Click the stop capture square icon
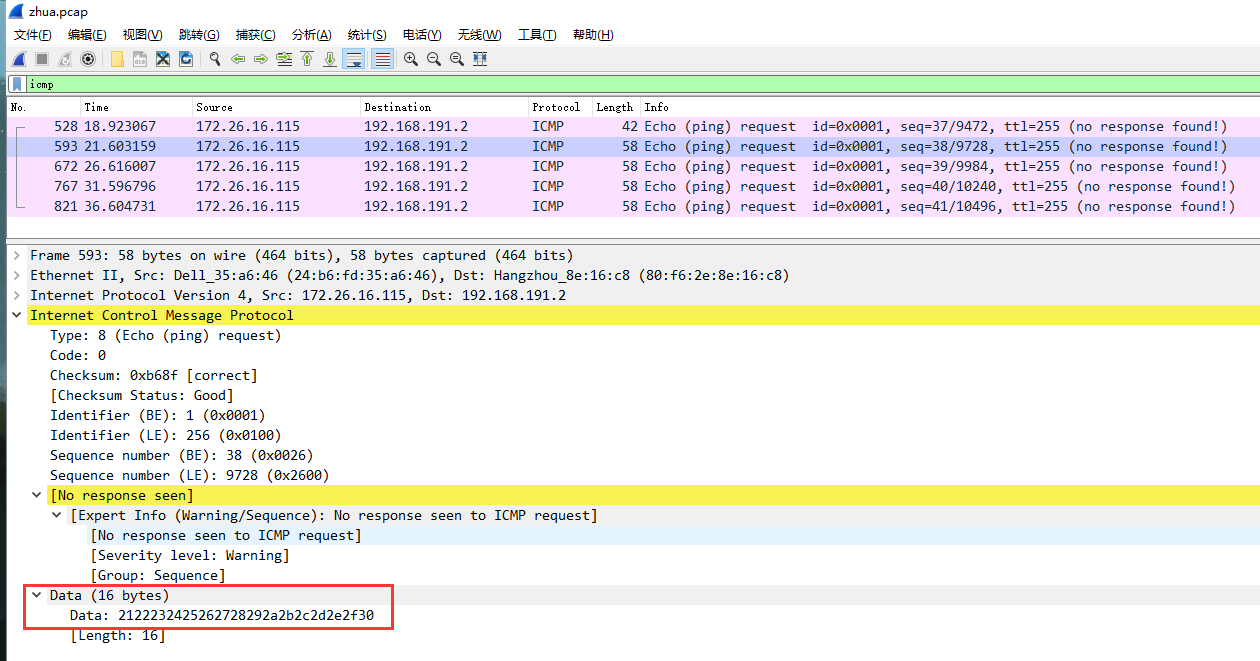1260x661 pixels. click(42, 59)
